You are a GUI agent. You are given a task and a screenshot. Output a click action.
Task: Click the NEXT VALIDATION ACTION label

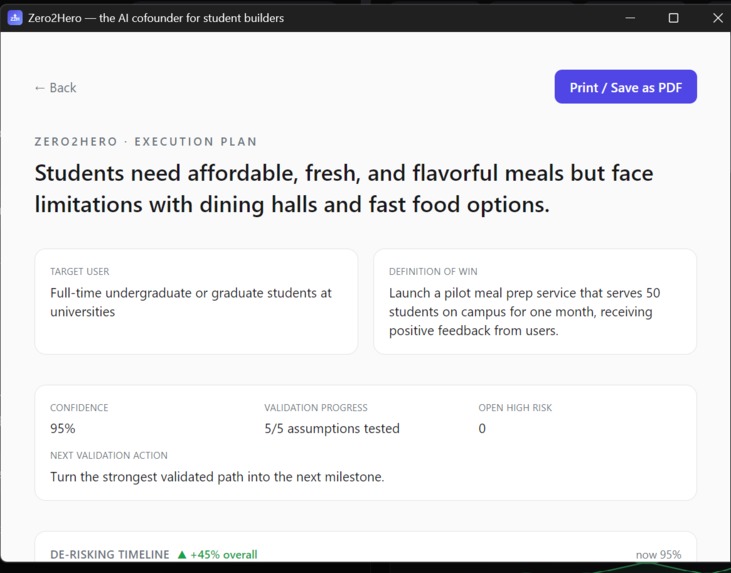point(109,455)
